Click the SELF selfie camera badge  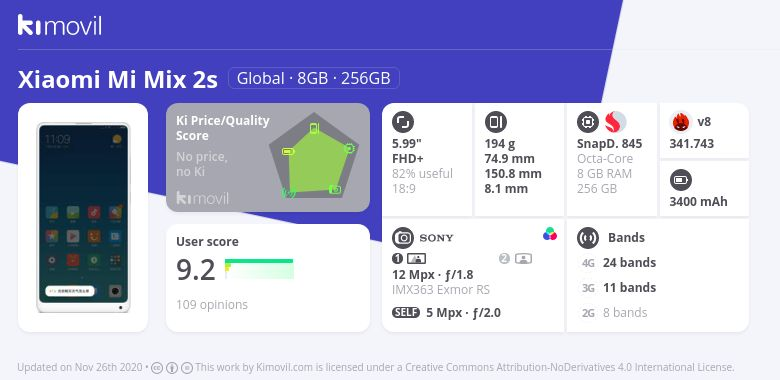click(x=406, y=313)
